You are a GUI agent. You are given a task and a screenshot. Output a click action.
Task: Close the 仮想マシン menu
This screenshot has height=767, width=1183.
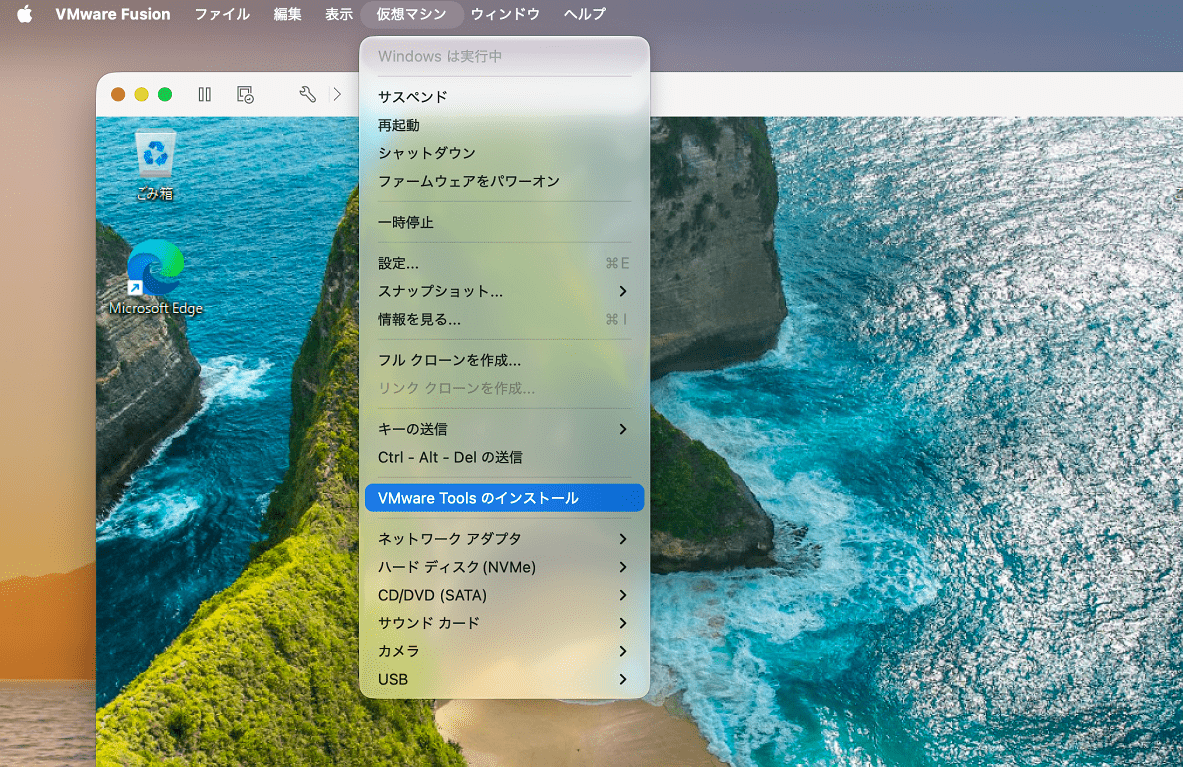[411, 14]
